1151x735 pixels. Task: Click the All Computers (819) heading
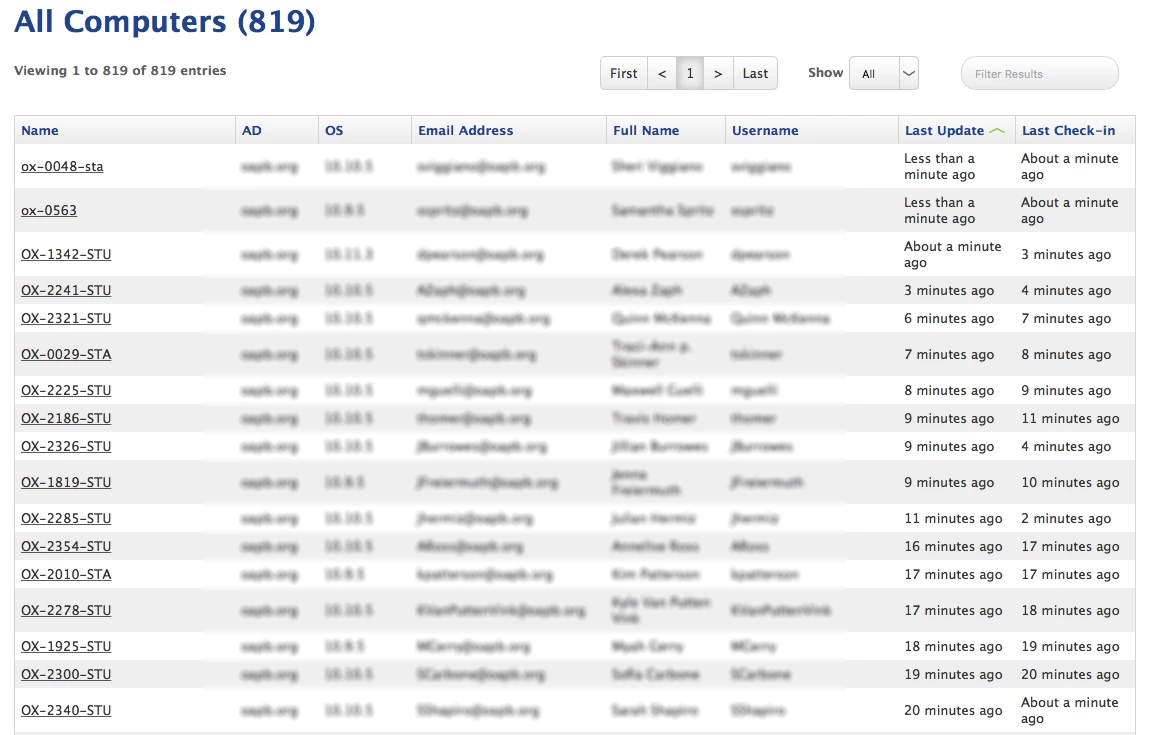click(165, 22)
